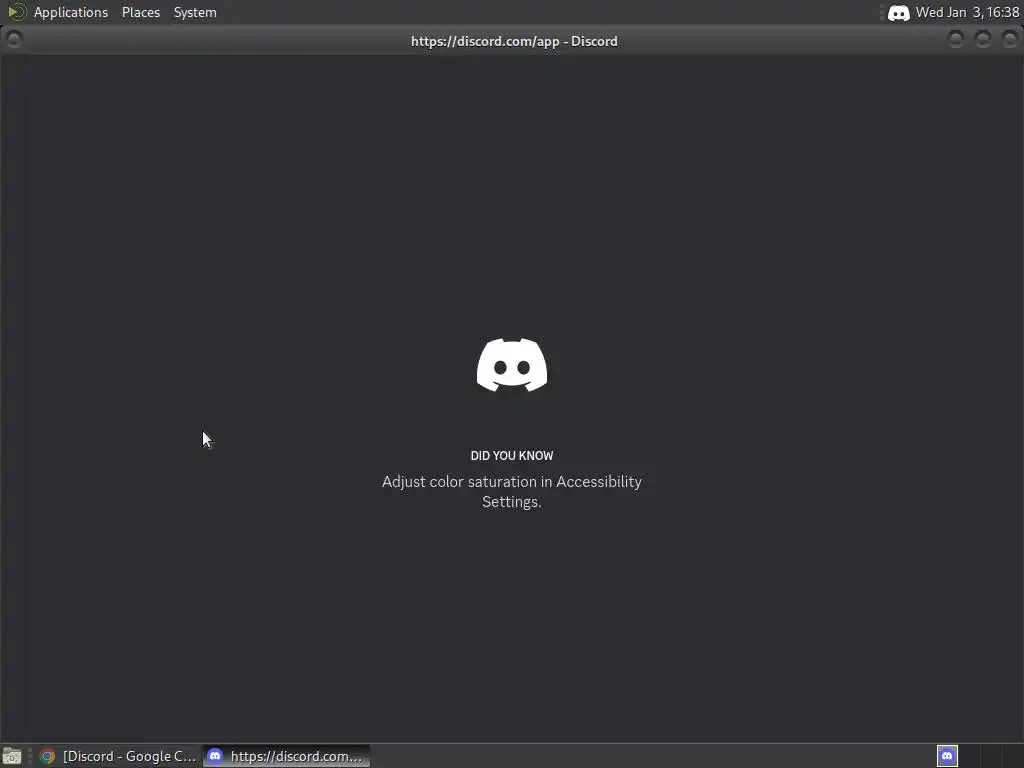Open the System menu
1024x768 pixels.
(x=195, y=12)
